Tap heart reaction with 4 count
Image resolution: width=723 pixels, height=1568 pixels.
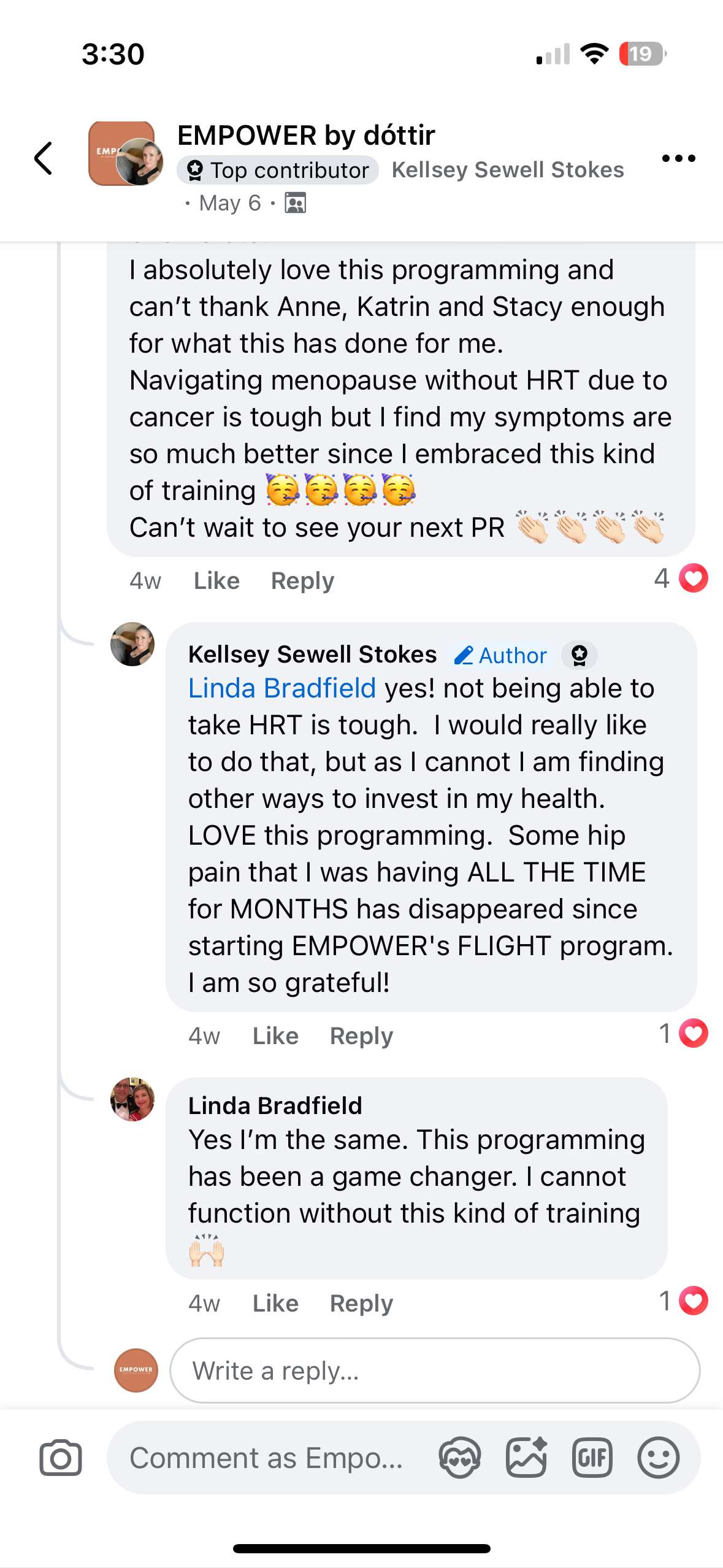tap(693, 578)
